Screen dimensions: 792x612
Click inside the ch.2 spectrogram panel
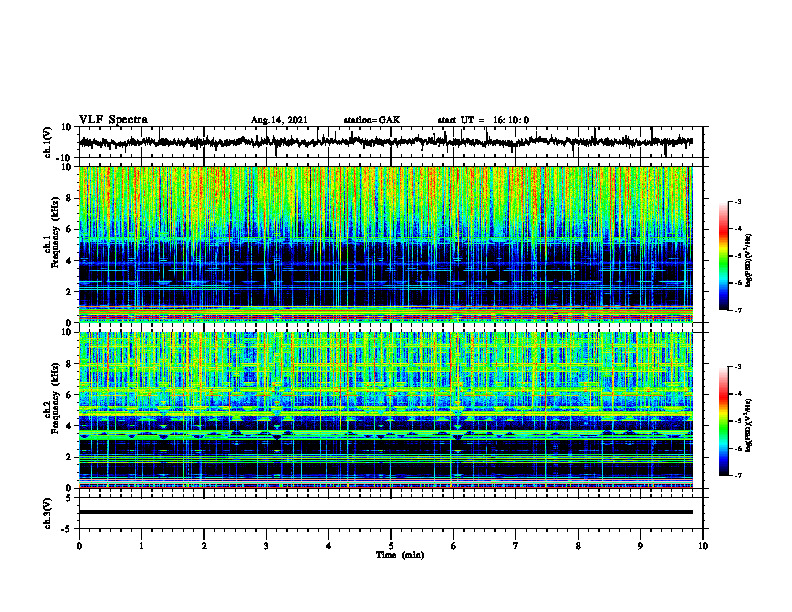pyautogui.click(x=385, y=410)
